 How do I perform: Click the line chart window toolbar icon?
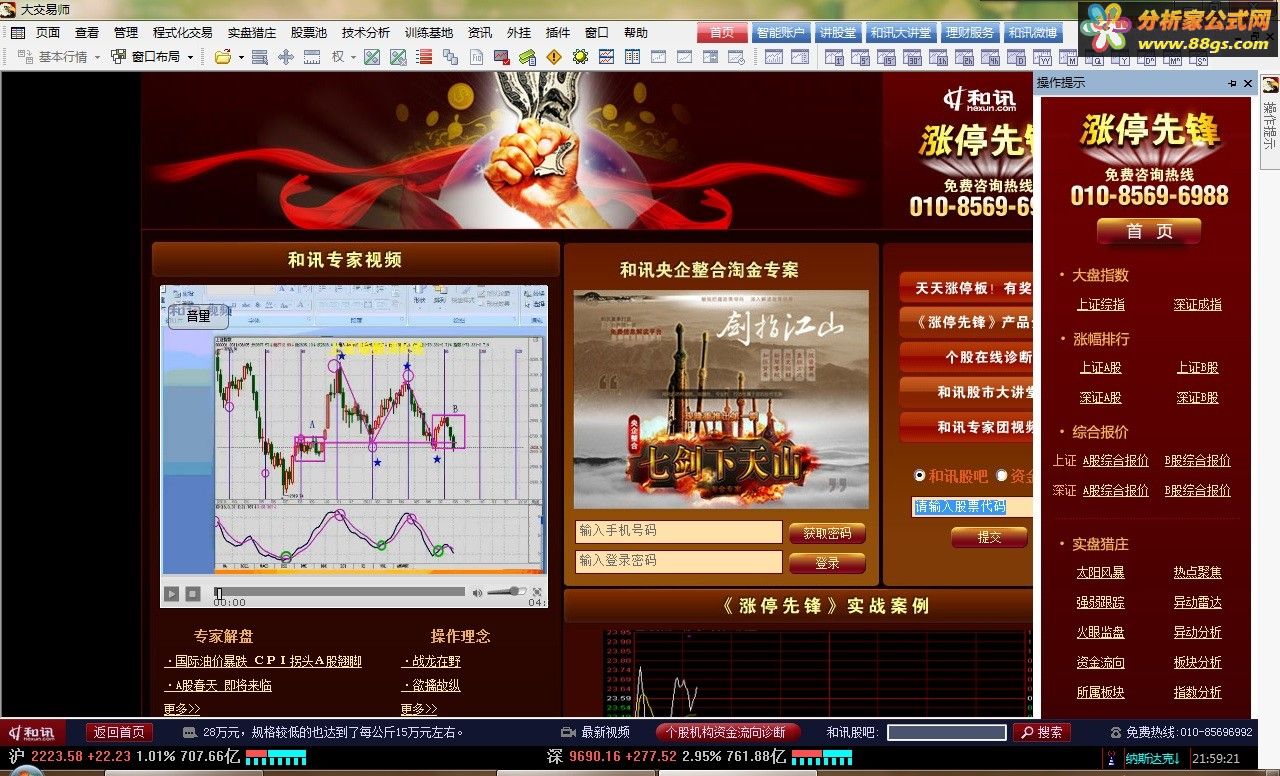point(606,57)
